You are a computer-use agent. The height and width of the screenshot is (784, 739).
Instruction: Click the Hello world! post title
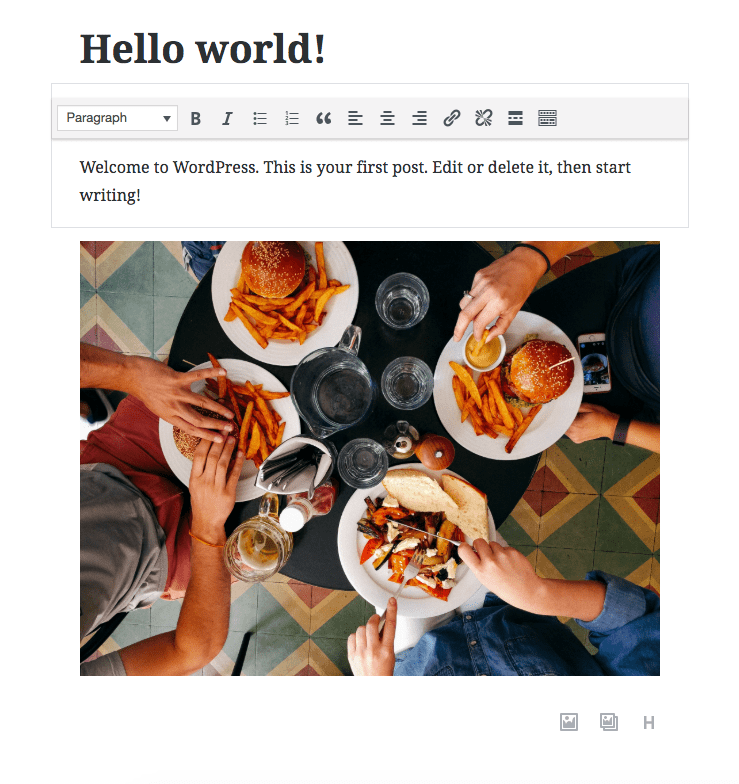click(202, 49)
